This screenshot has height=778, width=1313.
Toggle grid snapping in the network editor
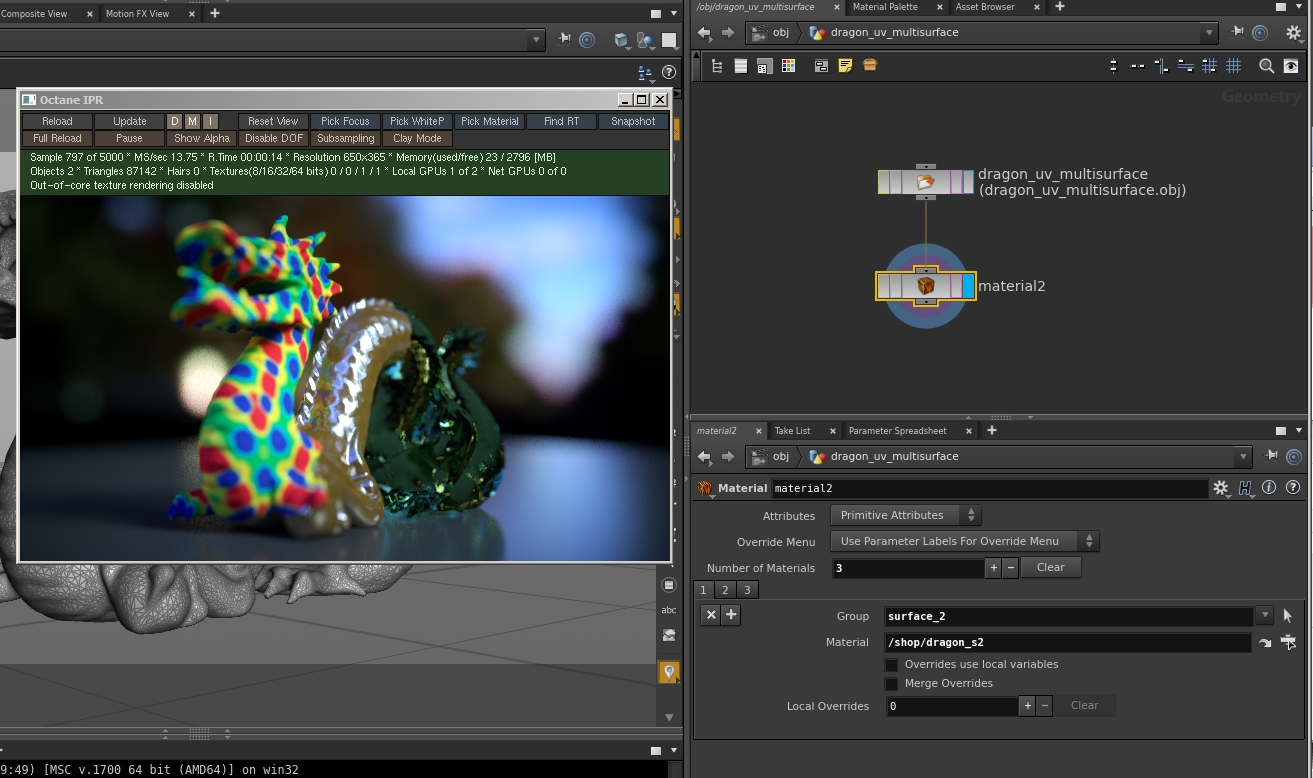[1234, 66]
